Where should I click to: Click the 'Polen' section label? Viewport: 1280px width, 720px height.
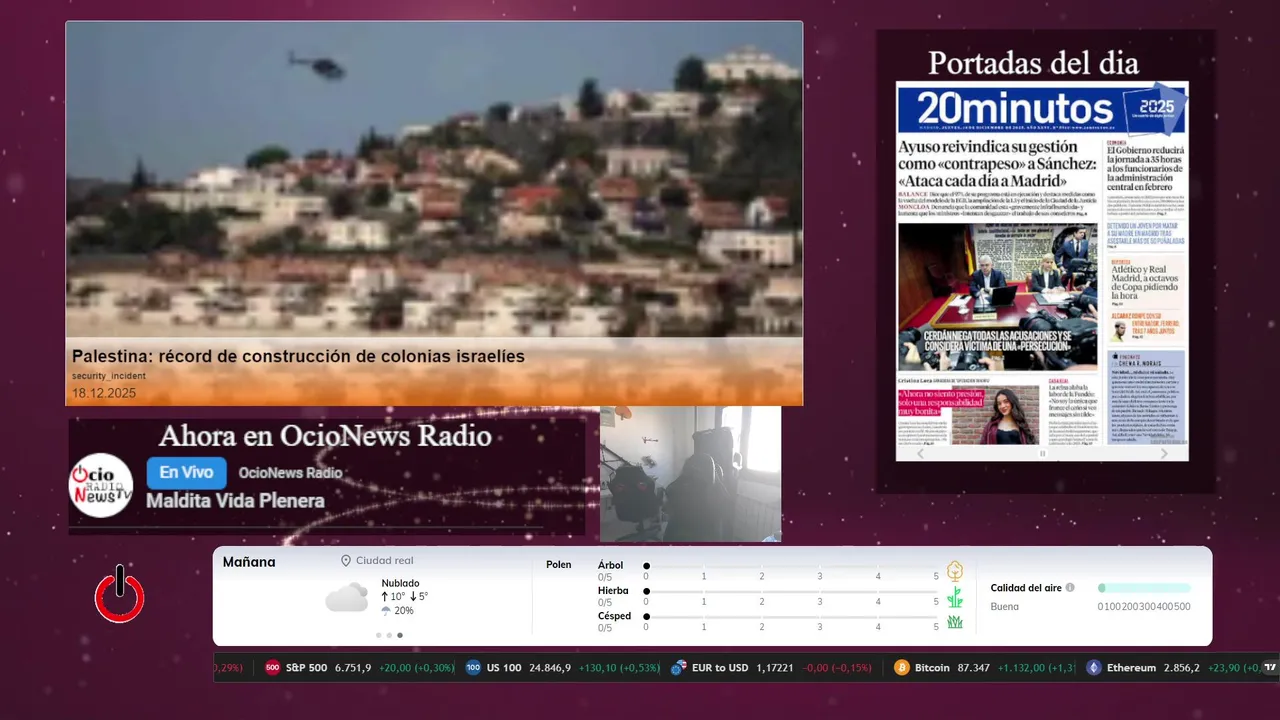point(559,565)
